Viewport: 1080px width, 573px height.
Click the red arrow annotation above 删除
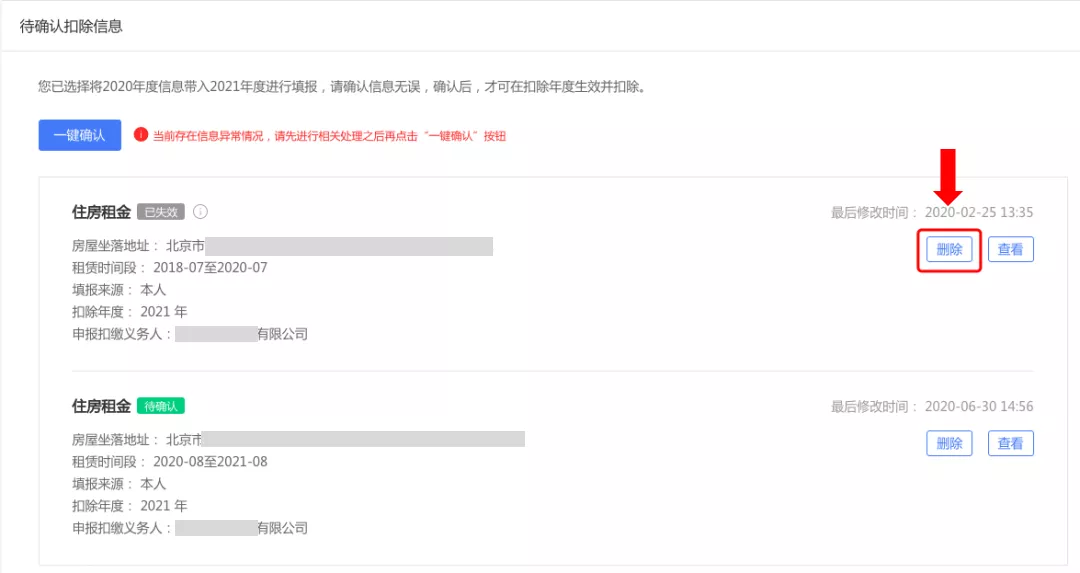pyautogui.click(x=948, y=176)
